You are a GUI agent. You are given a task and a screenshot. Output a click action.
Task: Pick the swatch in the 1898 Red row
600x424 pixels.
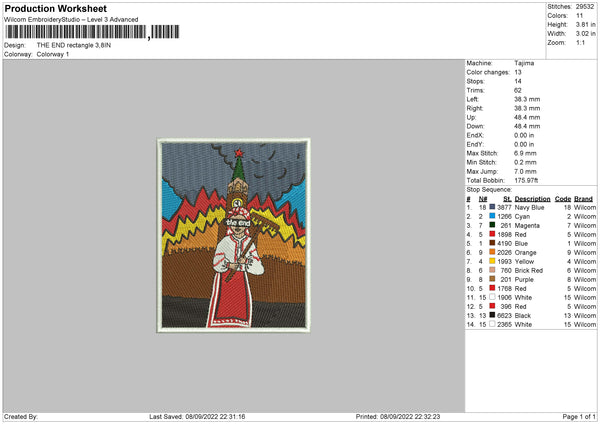tap(492, 234)
